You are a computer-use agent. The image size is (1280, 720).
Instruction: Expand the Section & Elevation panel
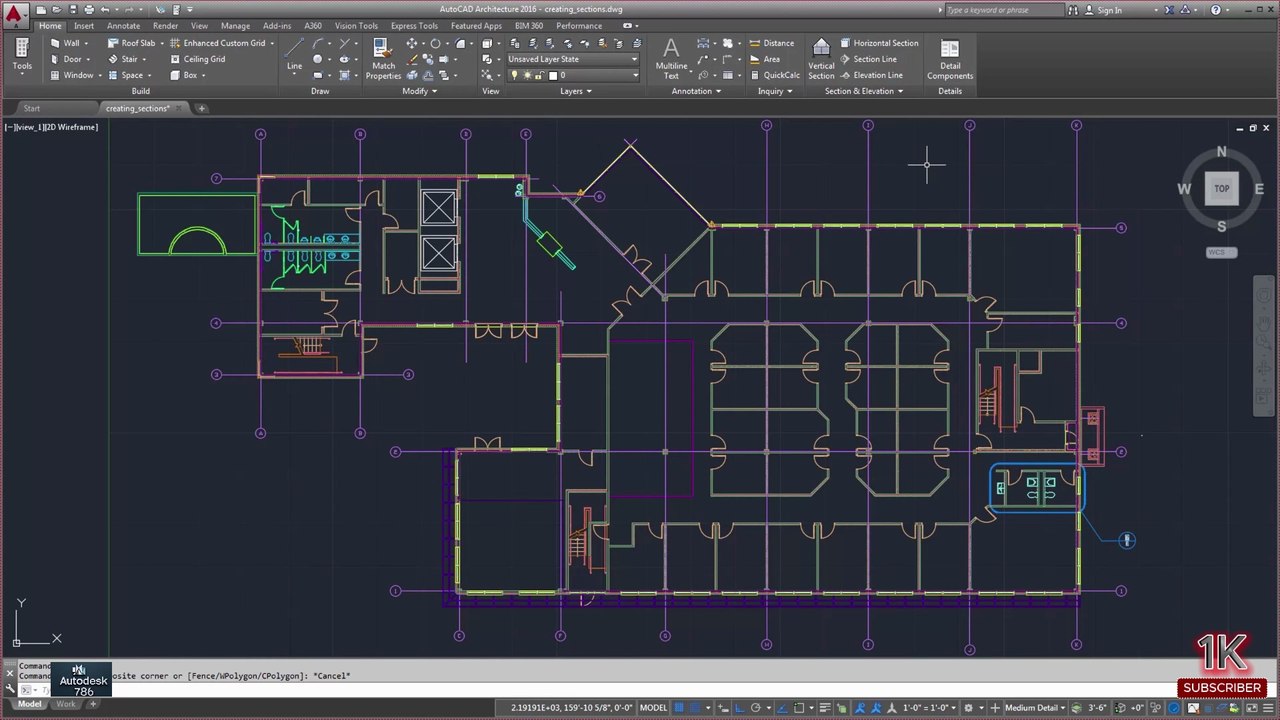(864, 91)
